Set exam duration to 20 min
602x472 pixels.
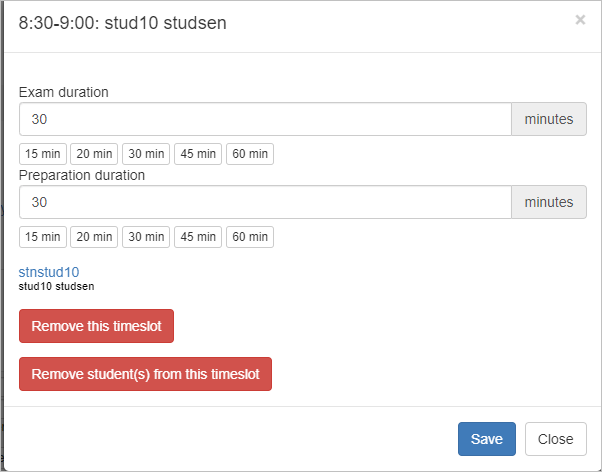coord(94,154)
